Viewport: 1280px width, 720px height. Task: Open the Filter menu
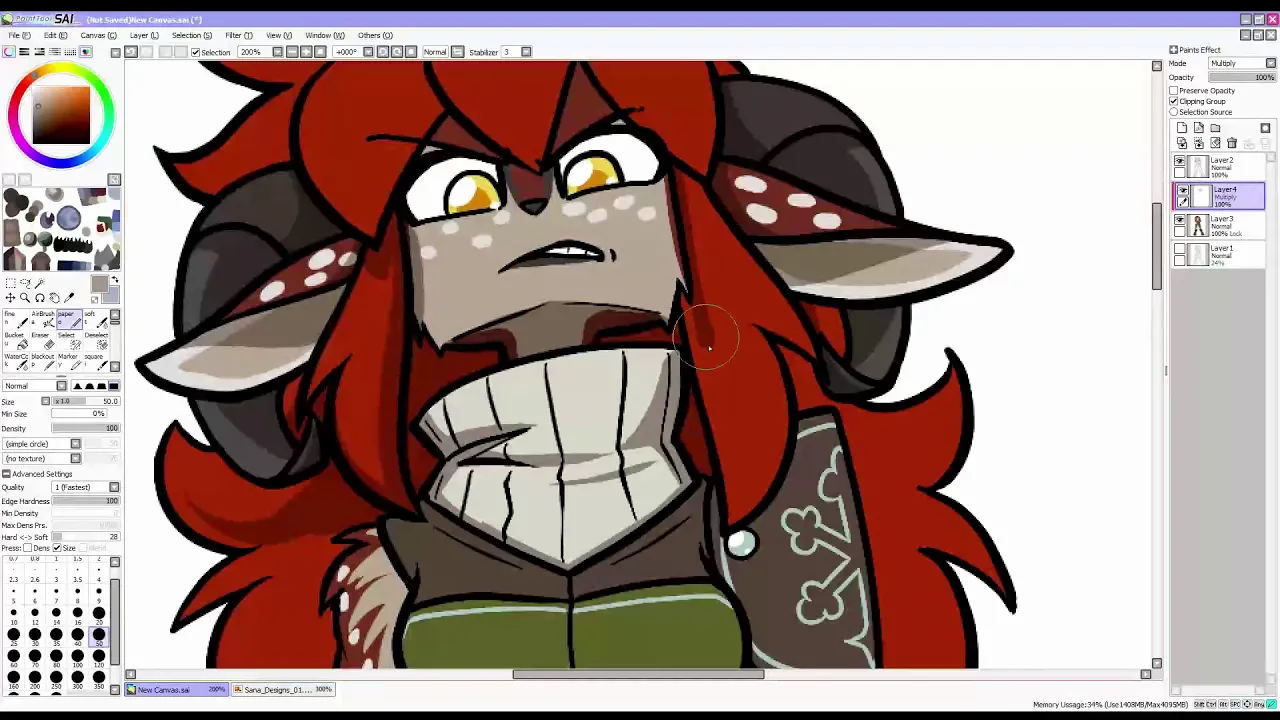pos(239,35)
